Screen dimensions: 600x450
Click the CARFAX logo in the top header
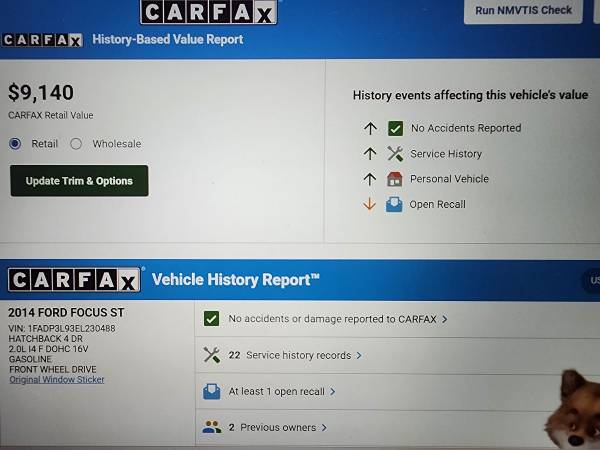(x=210, y=12)
